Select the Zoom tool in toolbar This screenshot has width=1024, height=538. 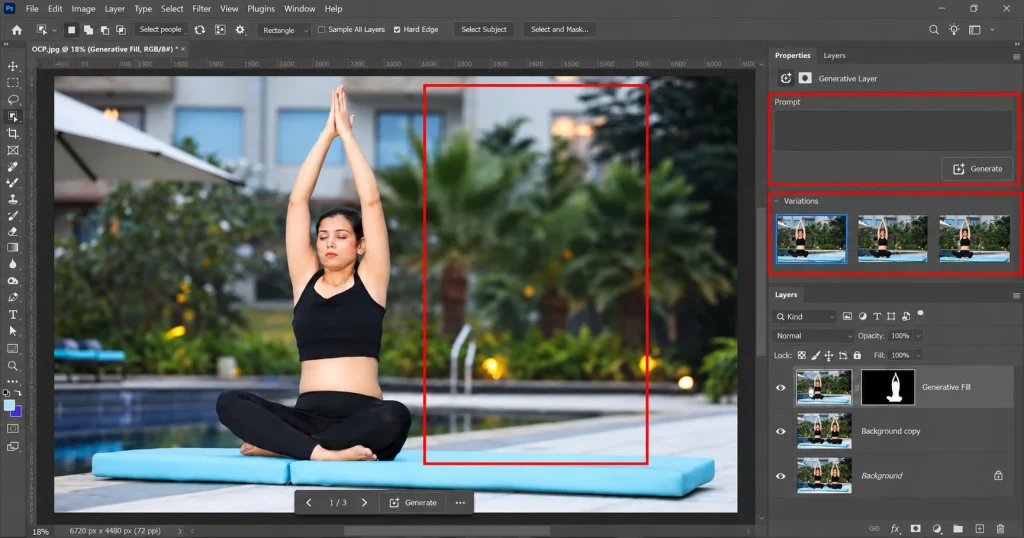(13, 366)
